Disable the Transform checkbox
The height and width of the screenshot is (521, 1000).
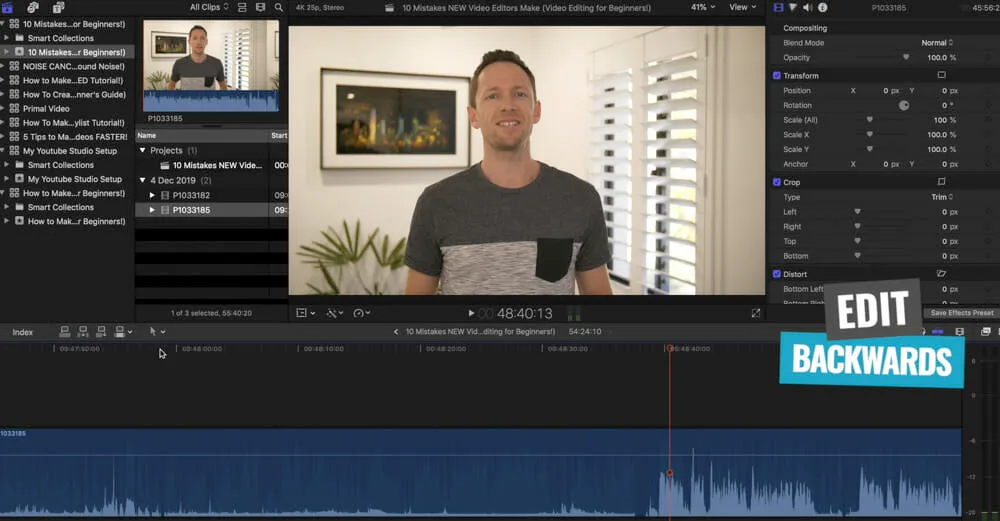tap(777, 75)
